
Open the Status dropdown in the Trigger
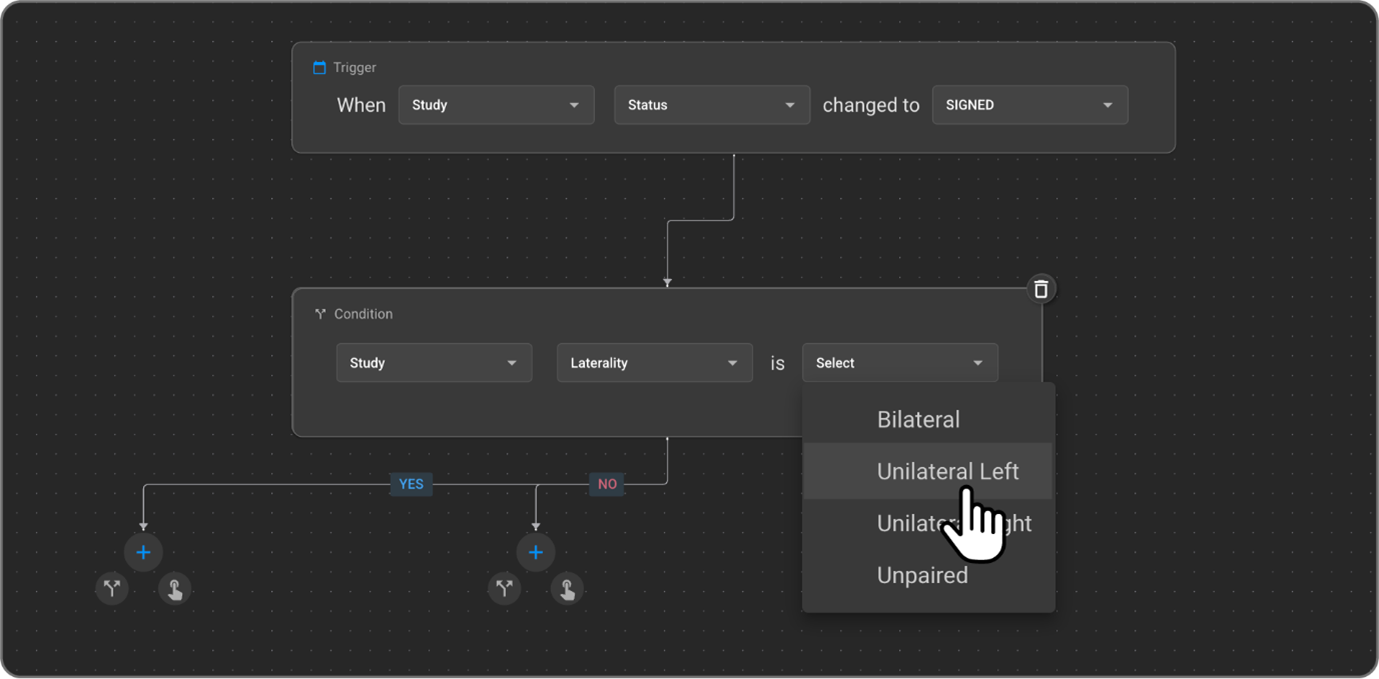click(x=711, y=105)
